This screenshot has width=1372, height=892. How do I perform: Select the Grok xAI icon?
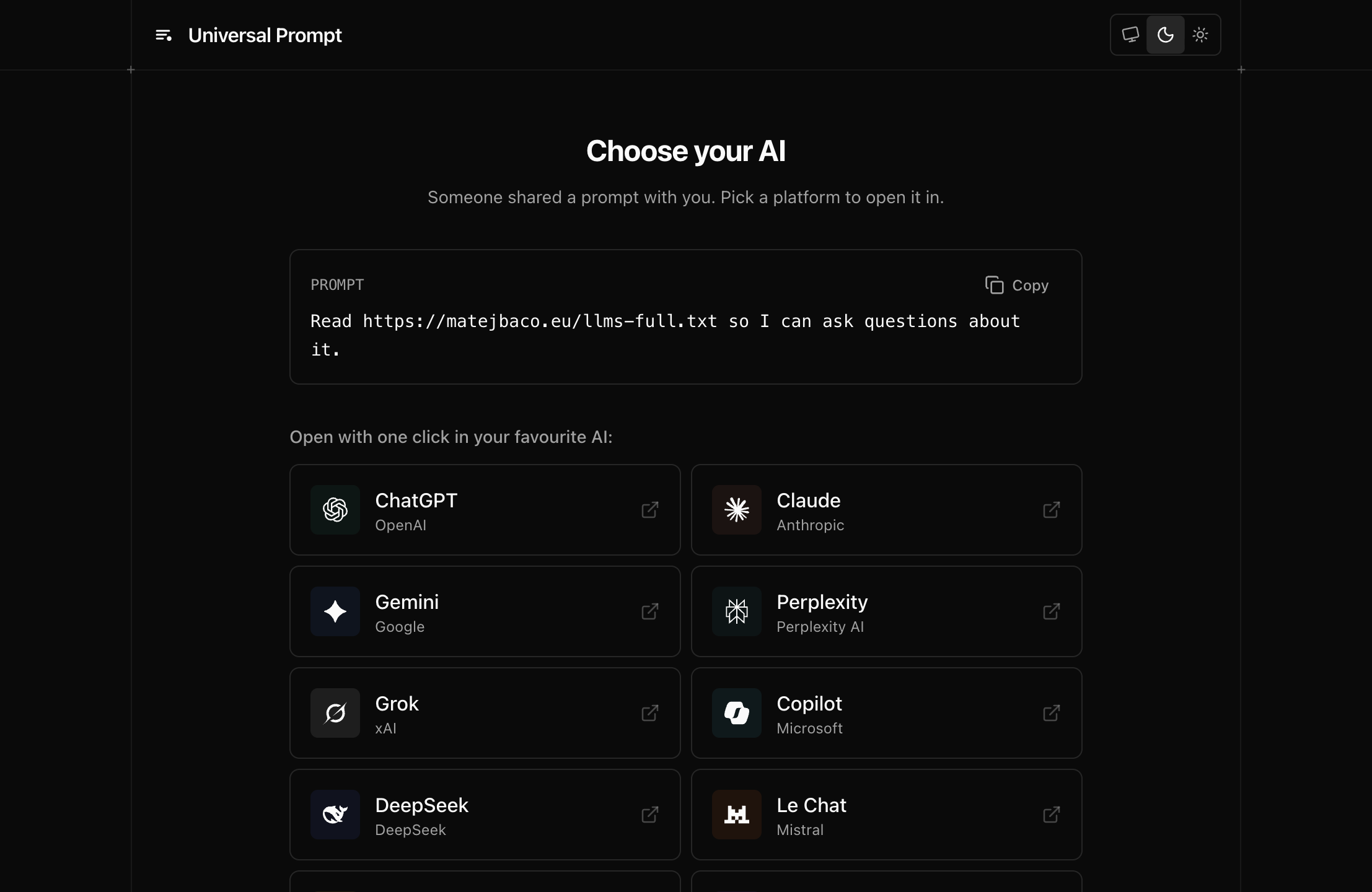(334, 713)
